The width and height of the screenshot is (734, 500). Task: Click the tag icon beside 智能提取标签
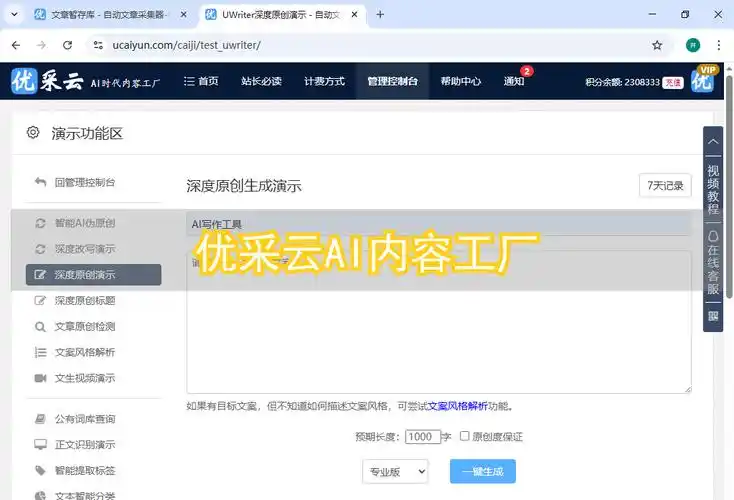coord(41,470)
